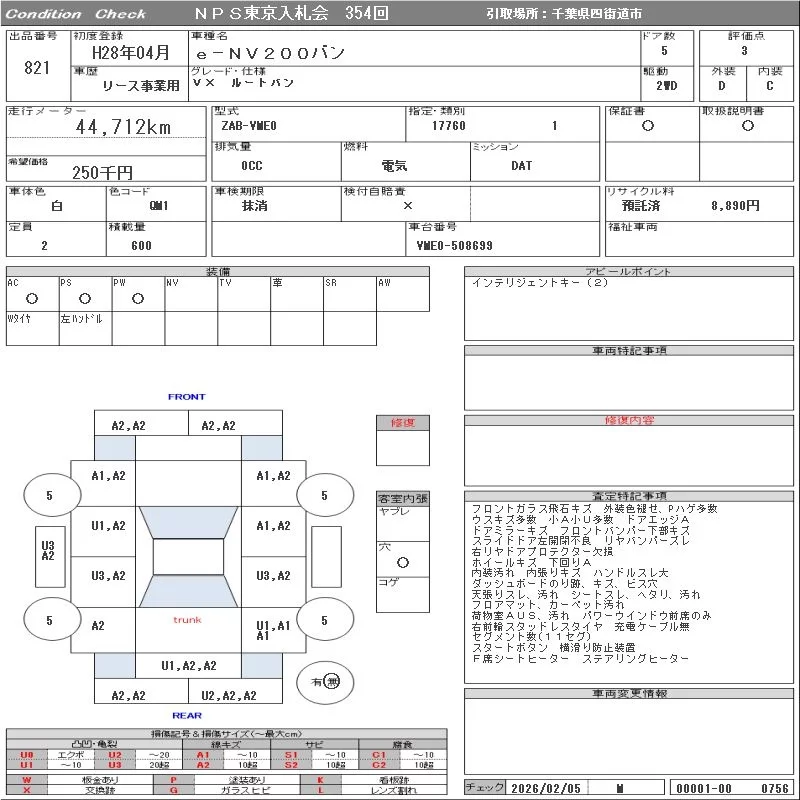
Task: Click the rear-left tire circle marked 5
Action: coord(49,621)
